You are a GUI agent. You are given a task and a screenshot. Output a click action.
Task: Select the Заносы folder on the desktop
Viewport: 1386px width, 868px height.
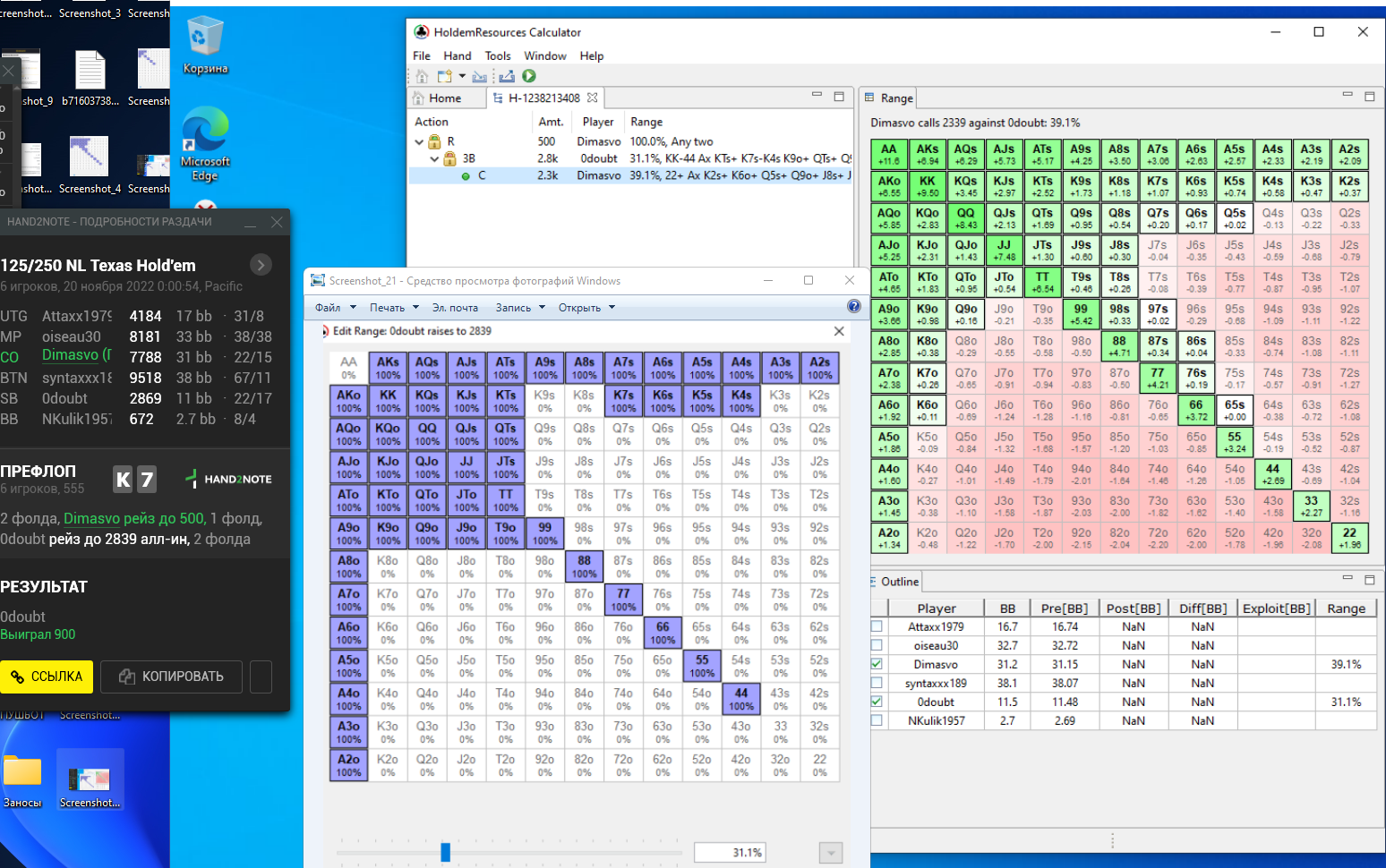22,781
